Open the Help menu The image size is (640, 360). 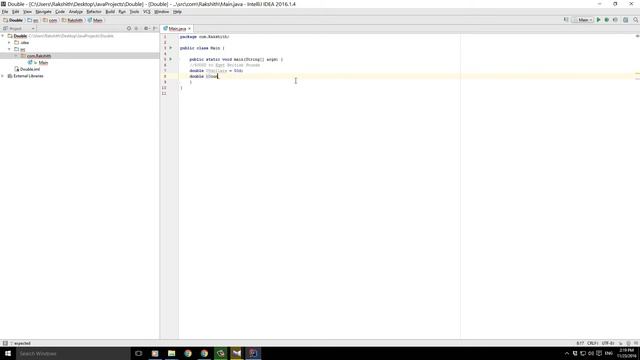coord(177,12)
